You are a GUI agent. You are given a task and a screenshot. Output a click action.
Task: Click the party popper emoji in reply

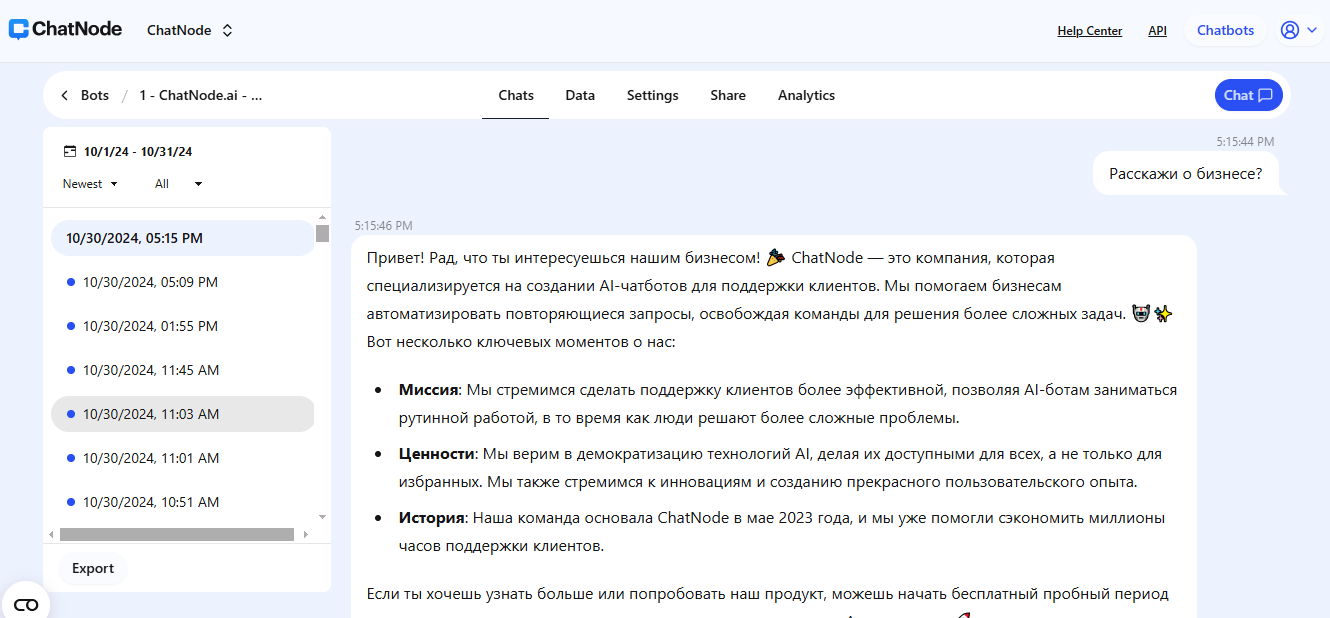point(776,258)
